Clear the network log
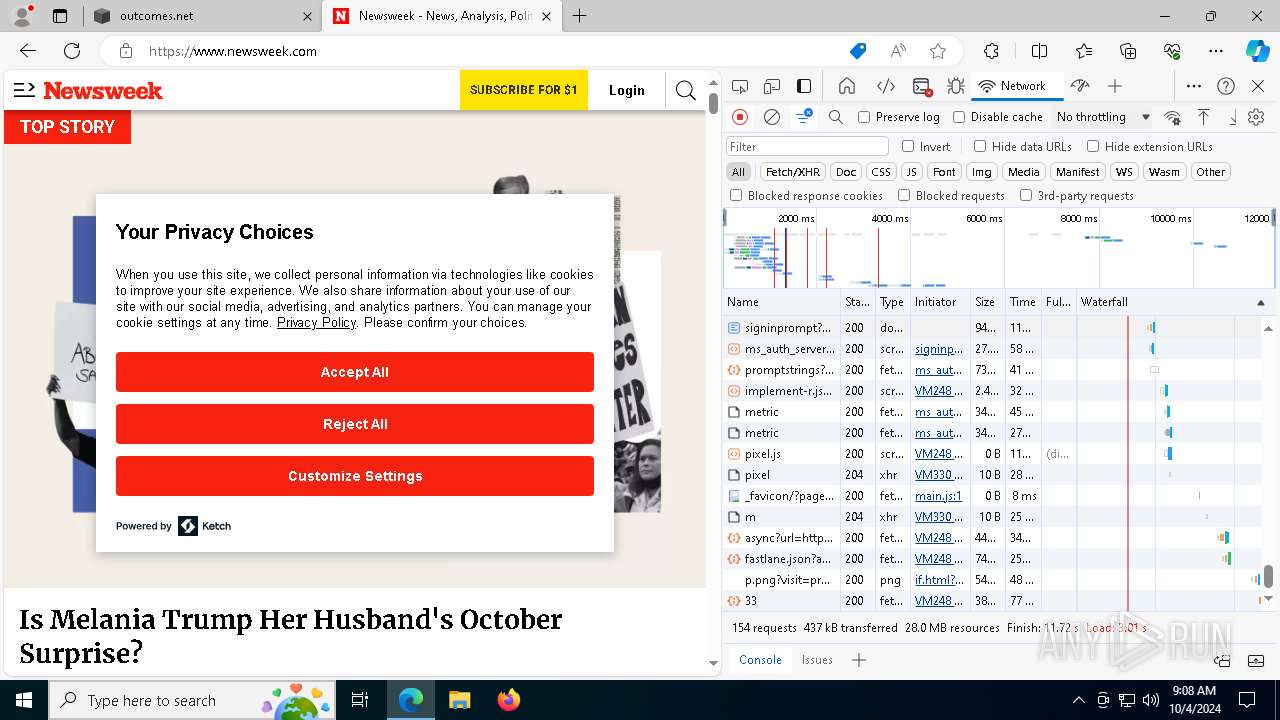1280x720 pixels. point(772,117)
